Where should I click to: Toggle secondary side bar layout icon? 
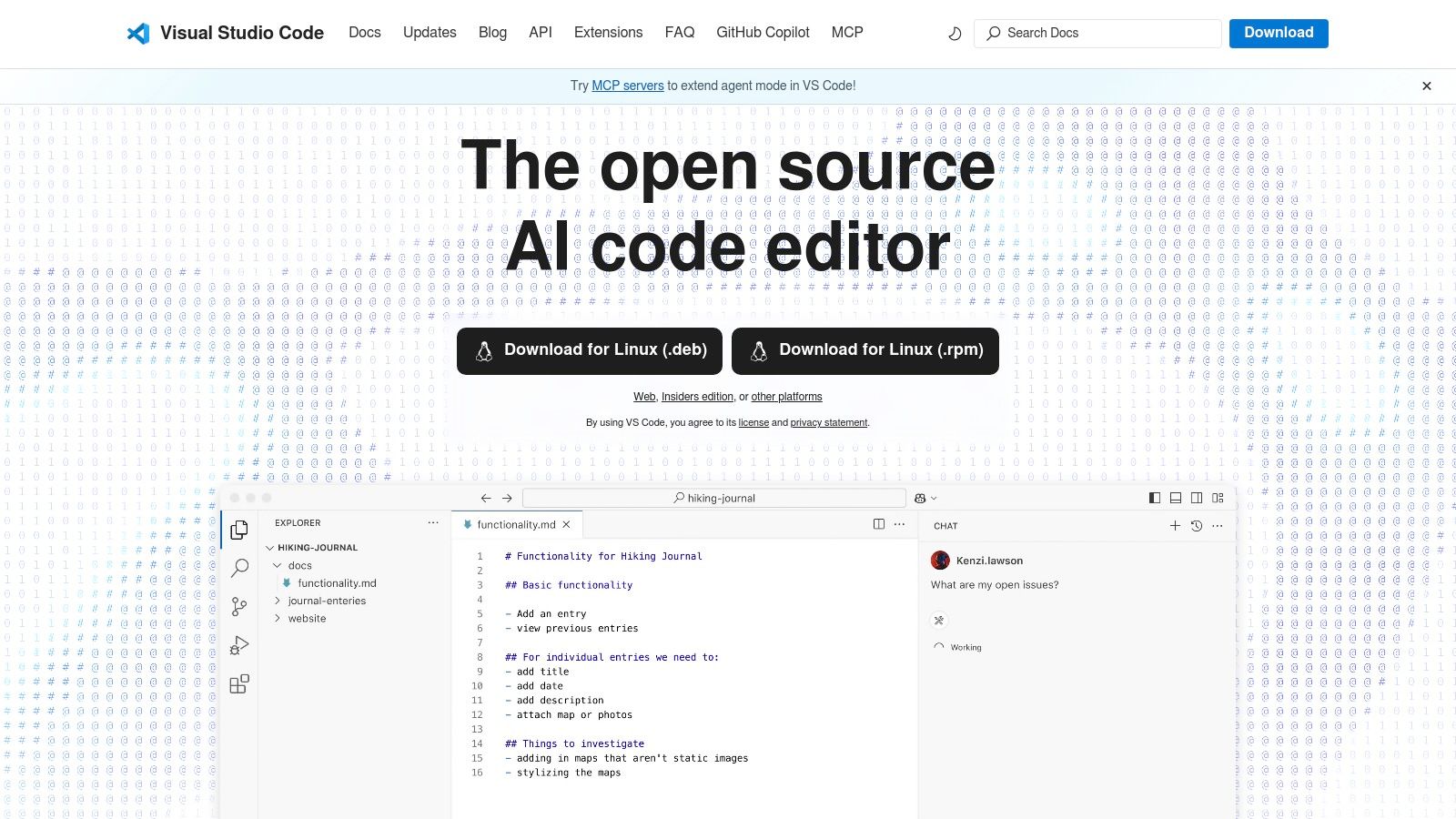click(1197, 498)
